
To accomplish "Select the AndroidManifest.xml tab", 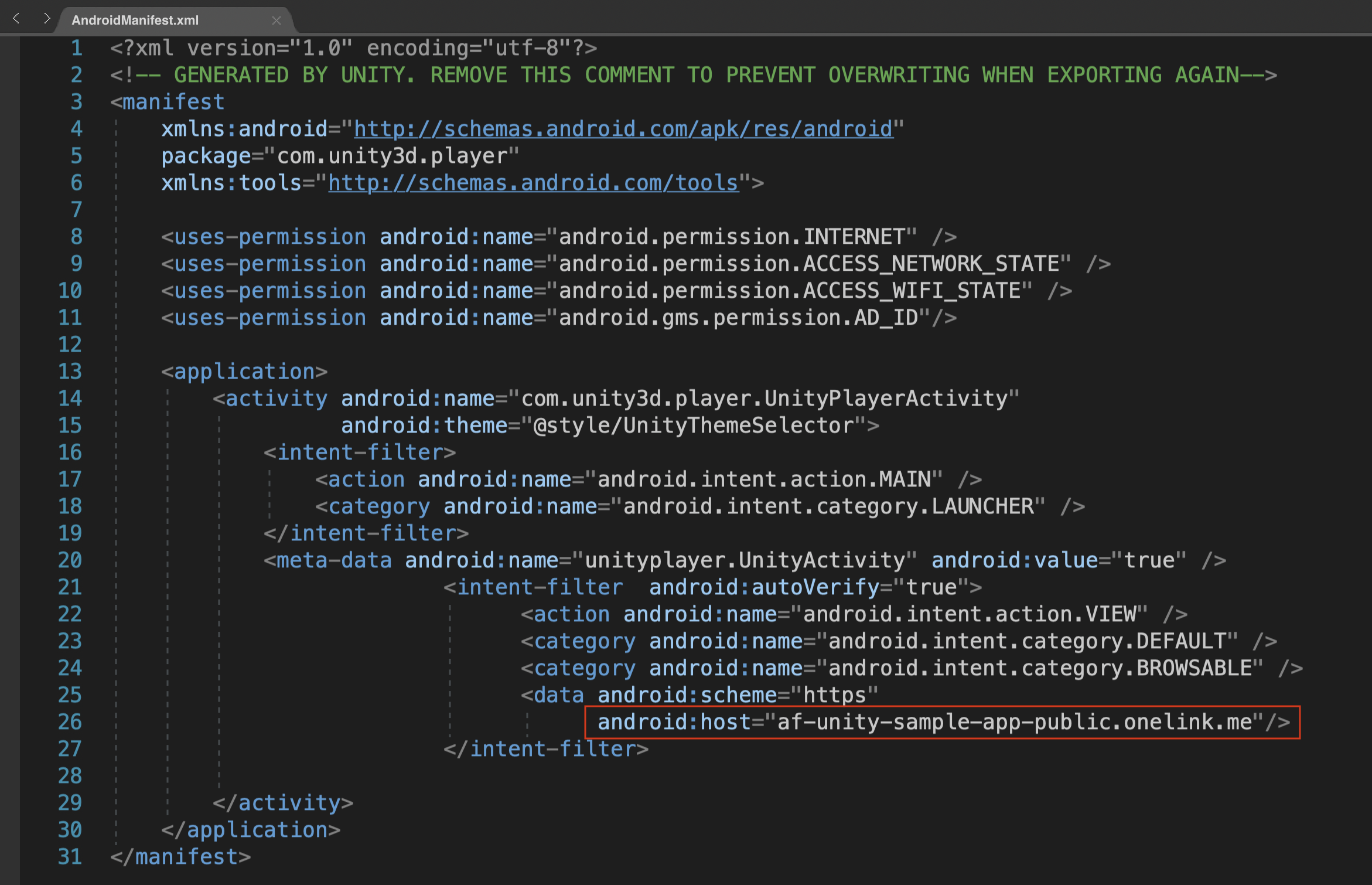I will click(x=135, y=21).
